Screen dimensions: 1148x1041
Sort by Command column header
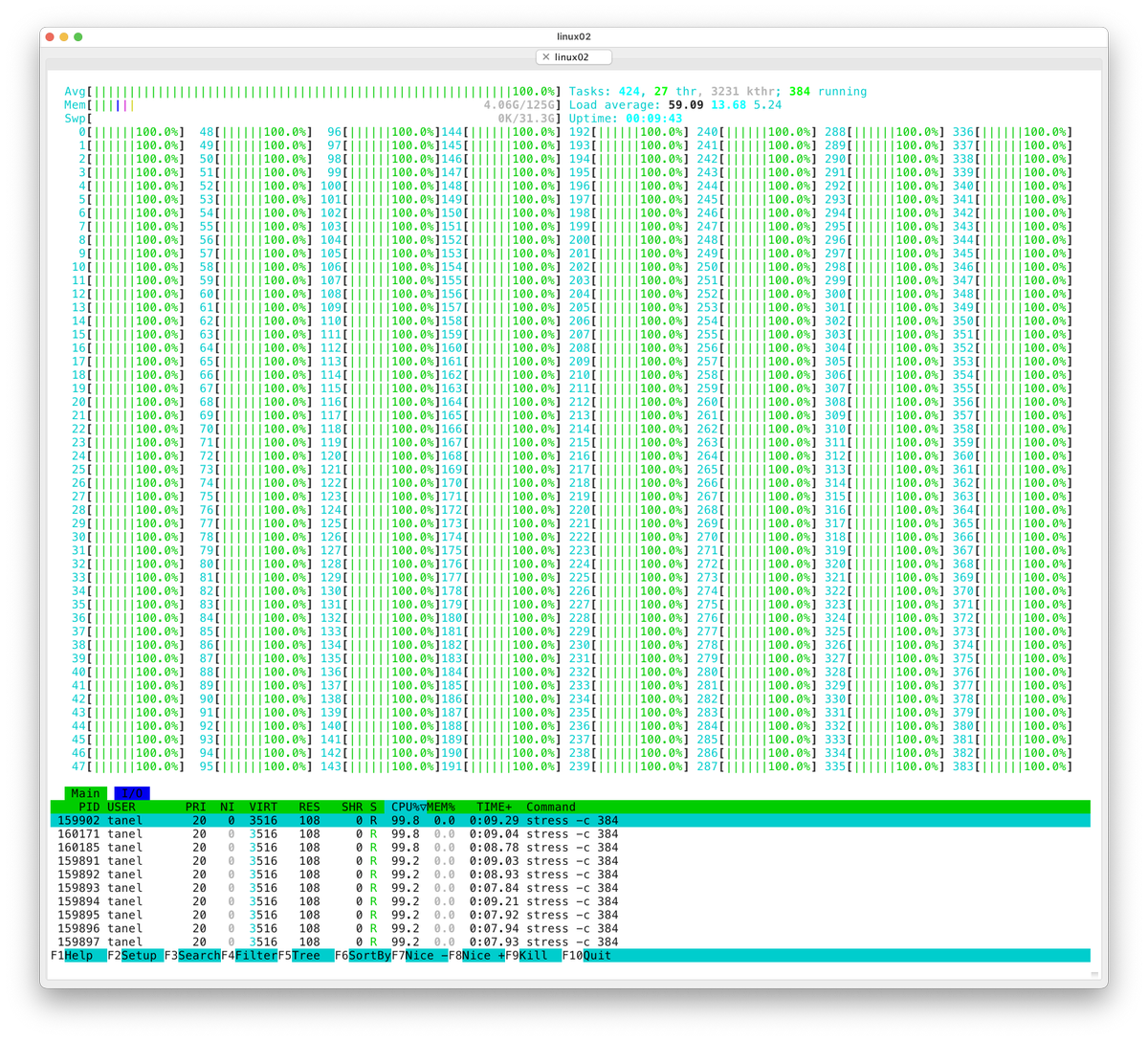(x=551, y=807)
